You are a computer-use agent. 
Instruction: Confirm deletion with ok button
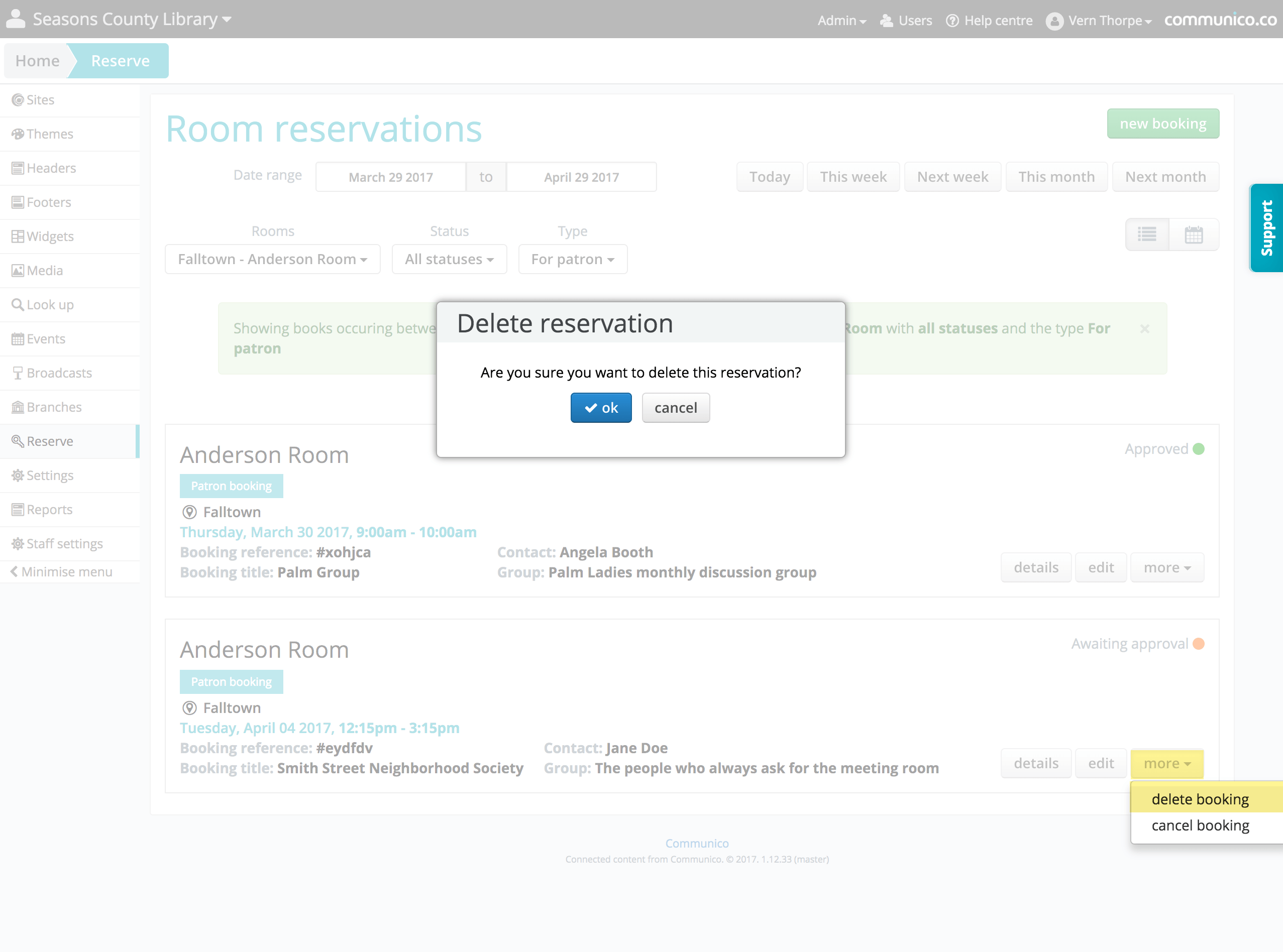(601, 408)
